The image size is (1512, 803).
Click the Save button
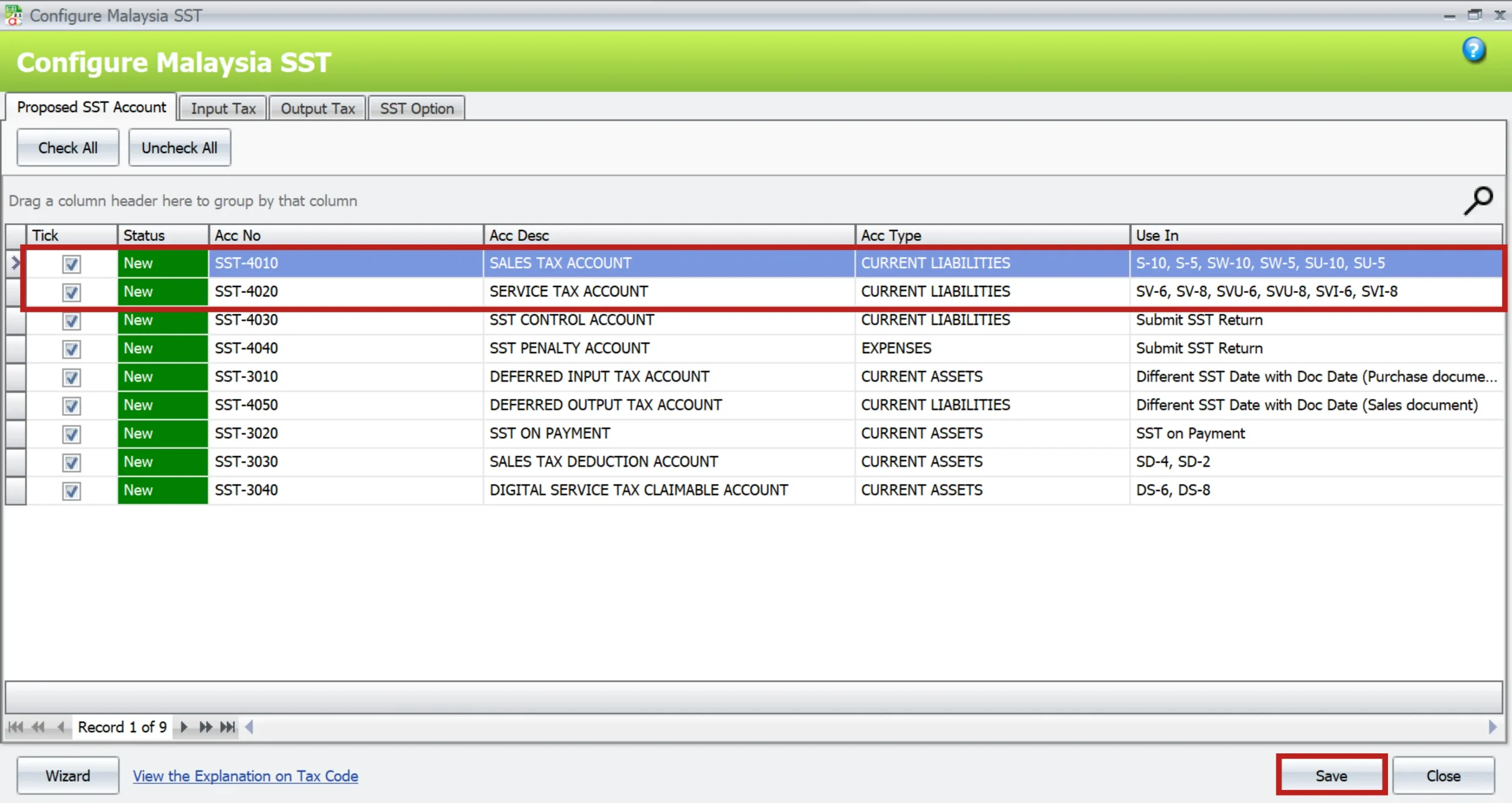click(1331, 776)
